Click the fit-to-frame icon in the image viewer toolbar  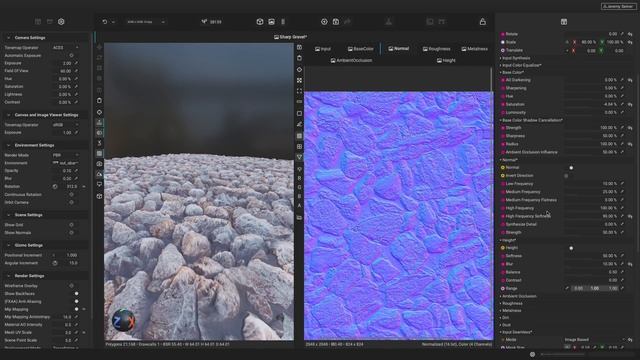pos(299,91)
